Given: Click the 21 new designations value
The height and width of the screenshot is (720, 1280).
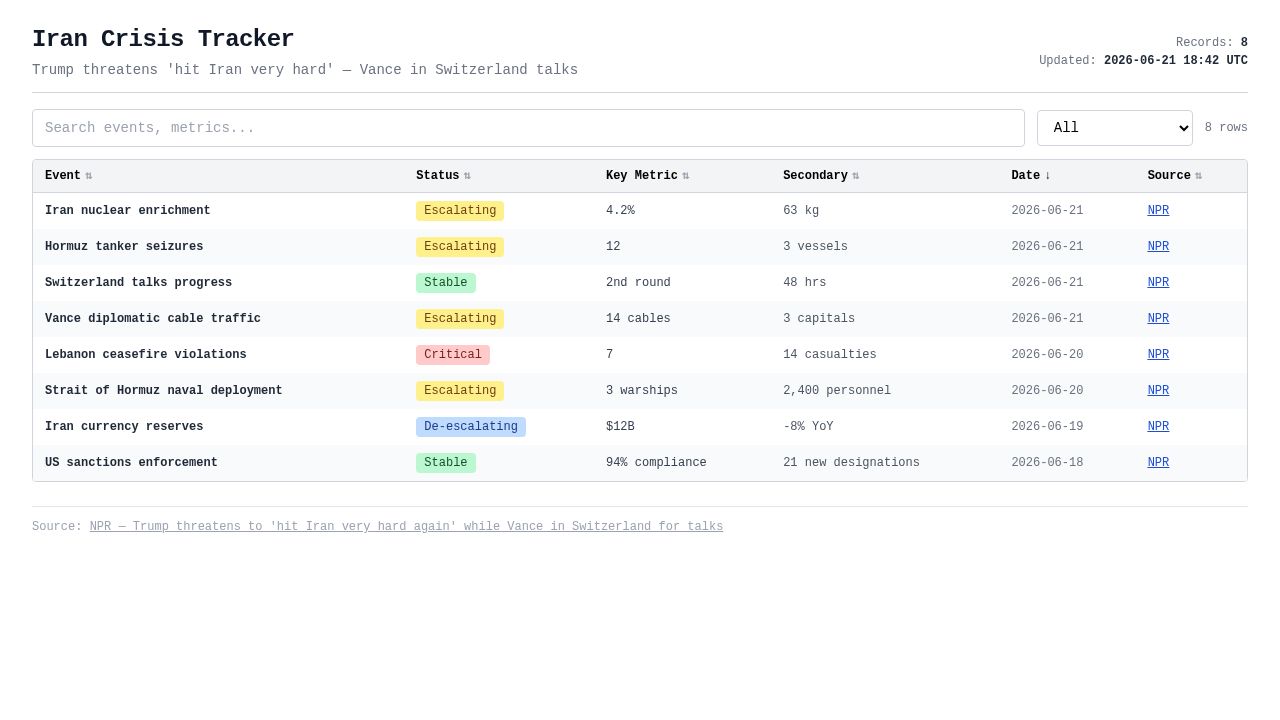Looking at the screenshot, I should point(852,463).
